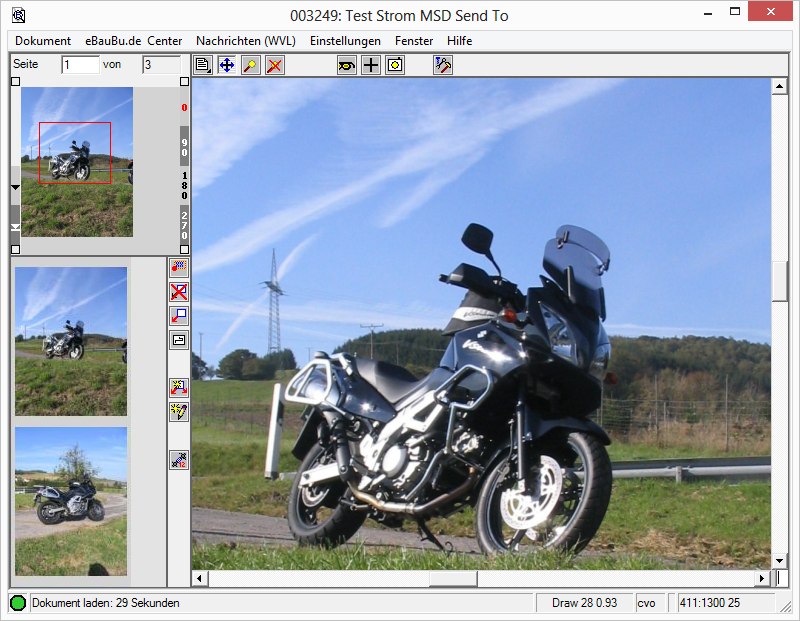
Task: Click the vertical scrollbar thumb
Action: click(779, 282)
